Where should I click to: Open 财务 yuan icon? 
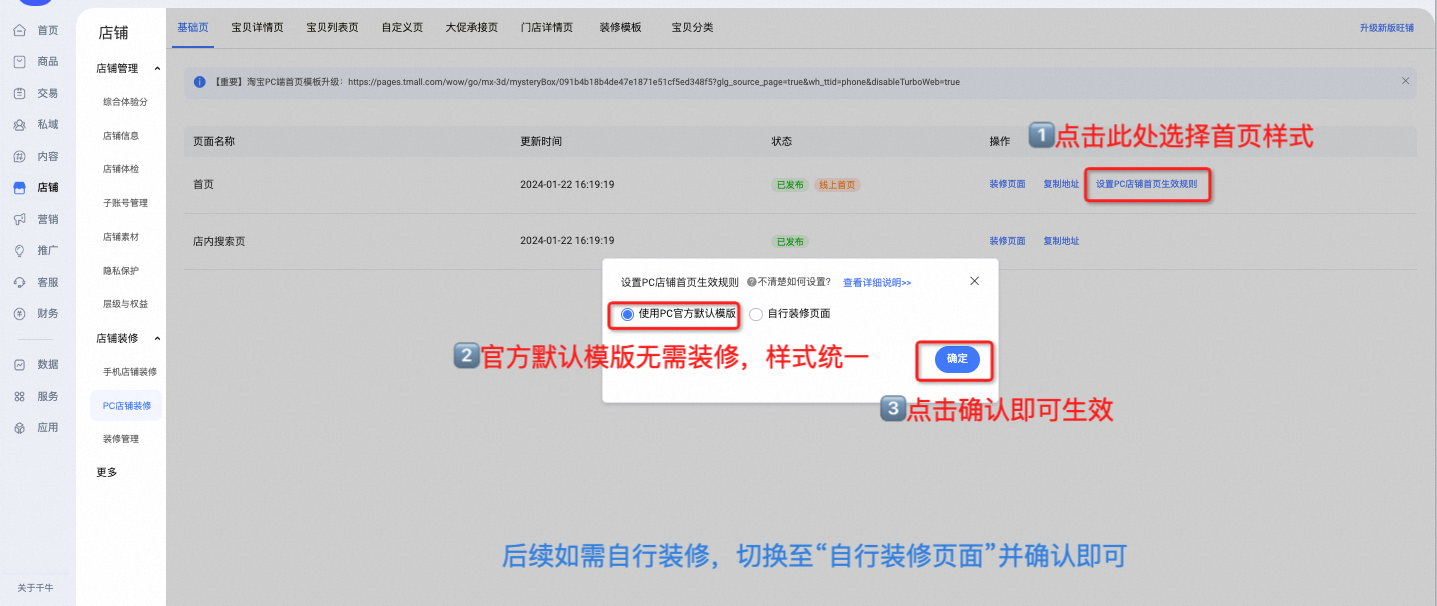pos(20,313)
